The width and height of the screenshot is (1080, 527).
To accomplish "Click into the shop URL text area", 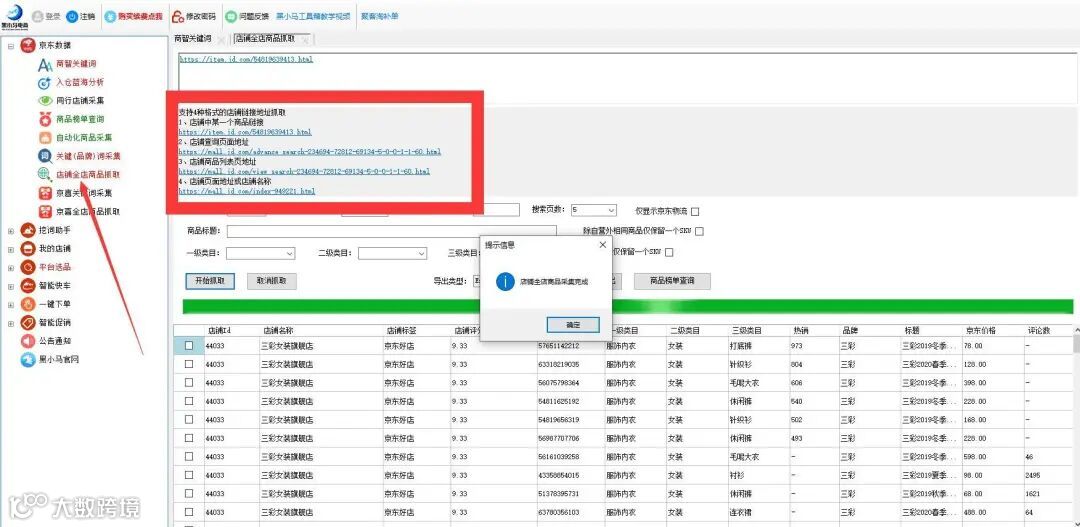I will click(x=627, y=78).
